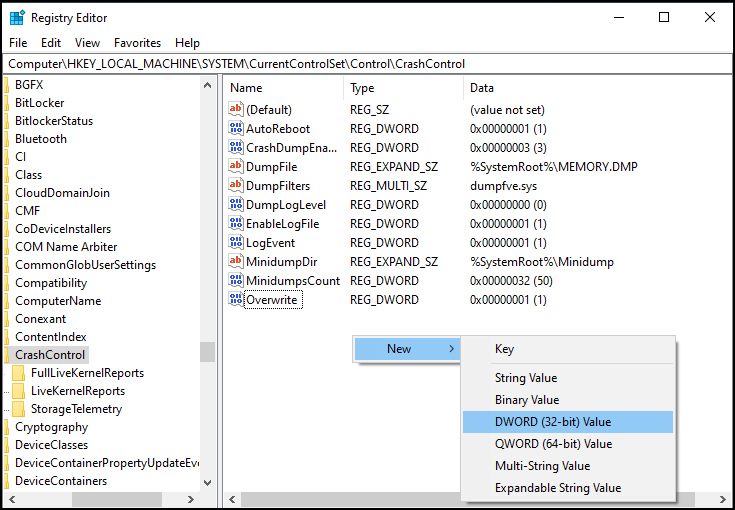Click the LiveKernelReports folder icon

19,391
